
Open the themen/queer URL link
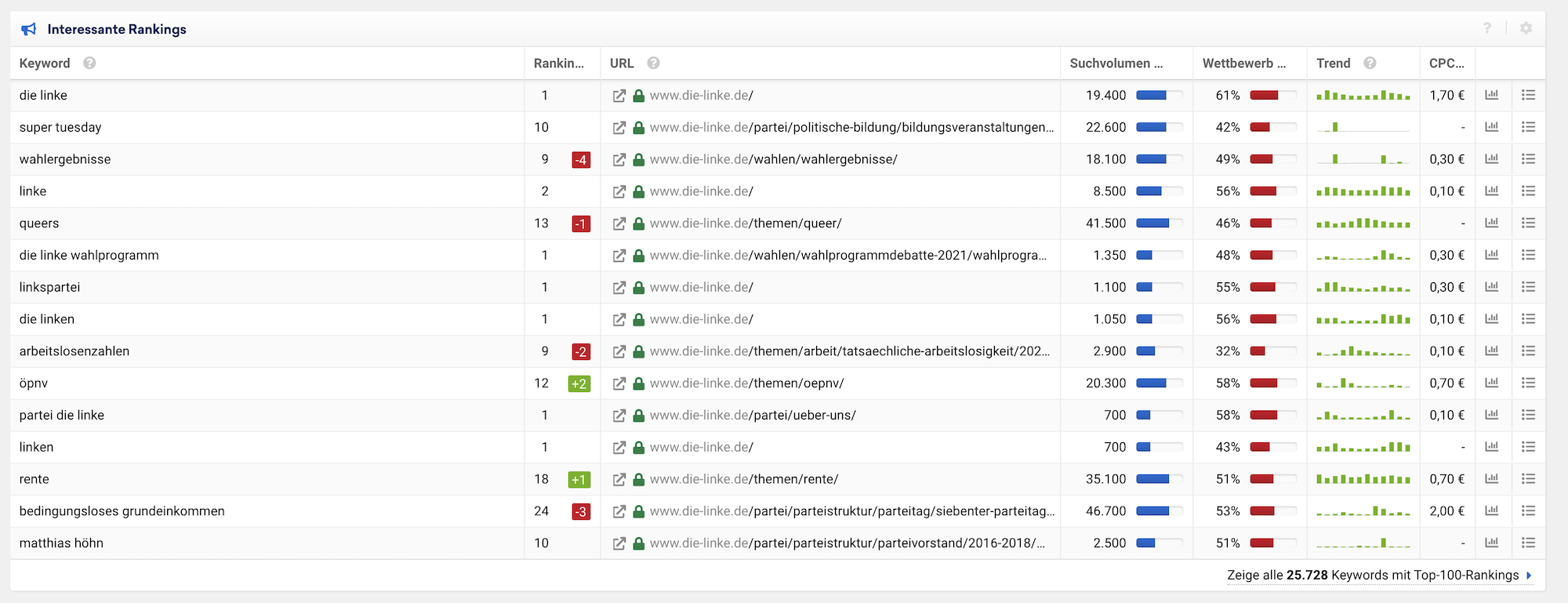click(x=746, y=223)
